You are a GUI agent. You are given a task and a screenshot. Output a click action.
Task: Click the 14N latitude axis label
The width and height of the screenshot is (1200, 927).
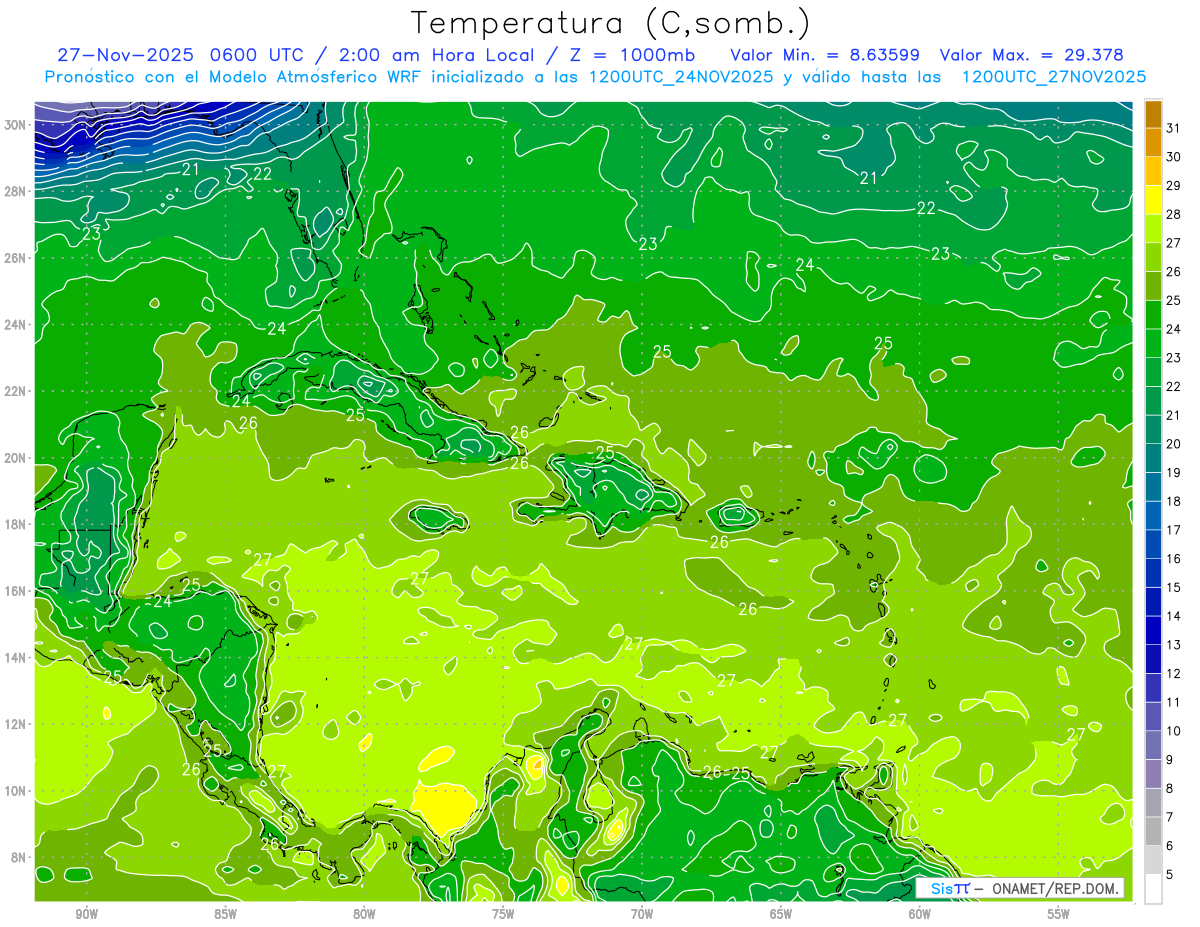(16, 657)
